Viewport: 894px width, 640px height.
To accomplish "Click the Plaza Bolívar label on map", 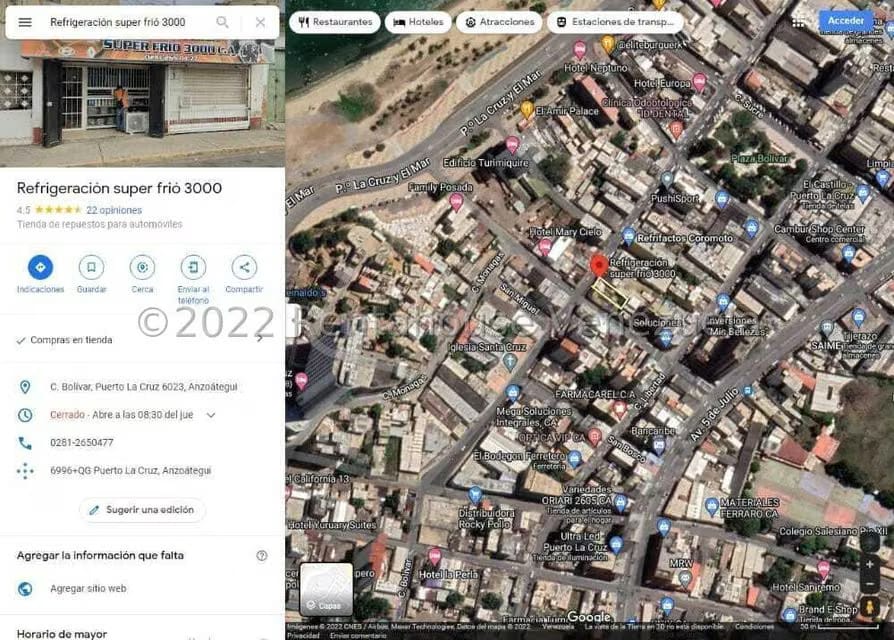I will (759, 158).
